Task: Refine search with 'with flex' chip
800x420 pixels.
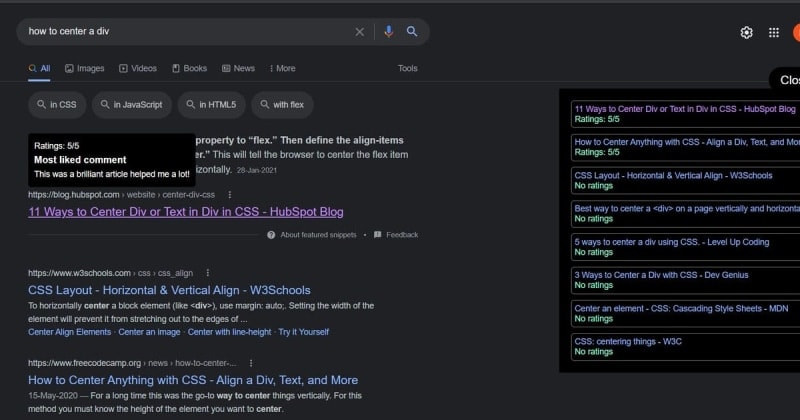Action: tap(282, 105)
